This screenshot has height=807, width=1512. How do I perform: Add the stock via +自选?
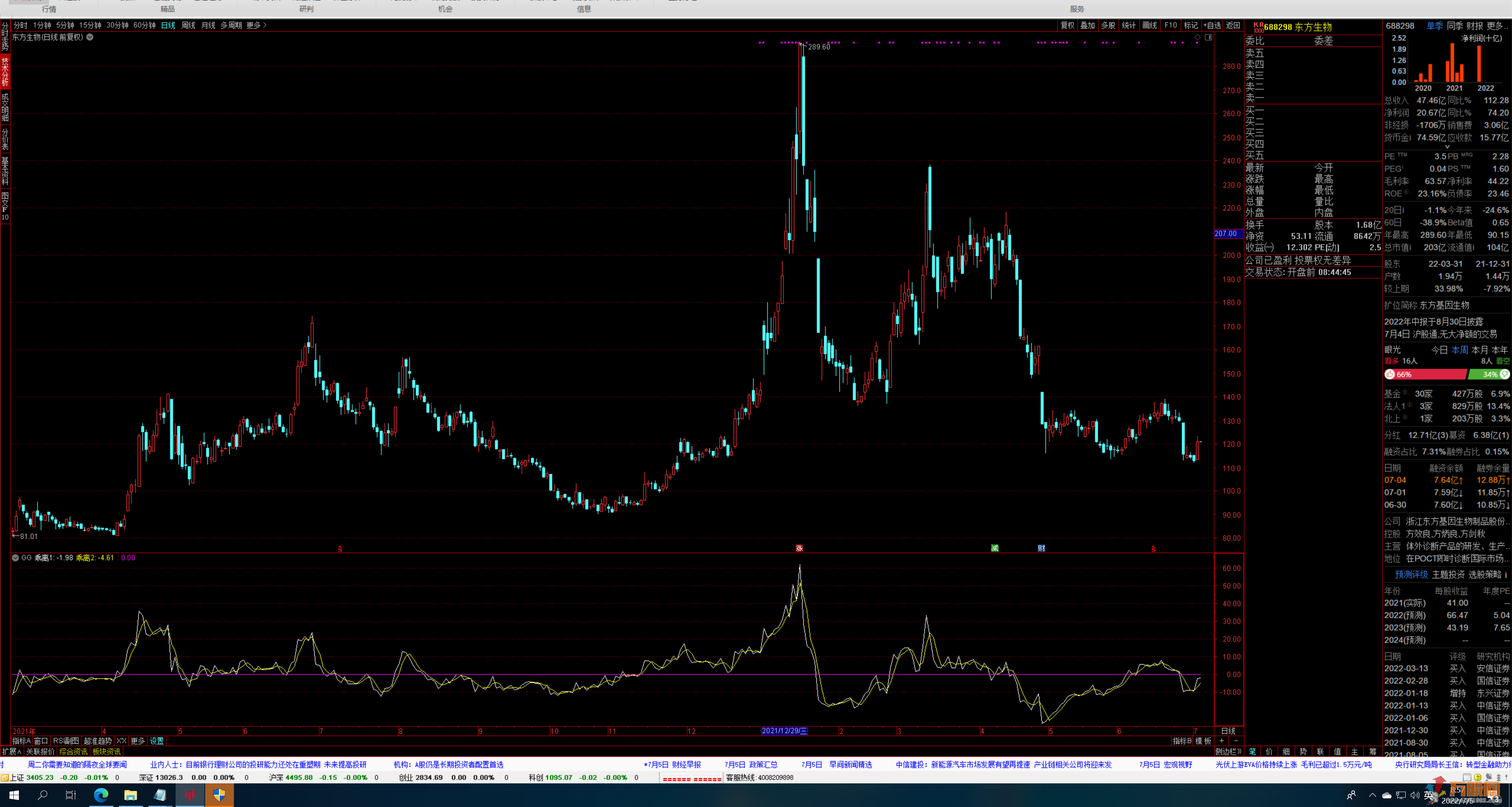pyautogui.click(x=1212, y=25)
